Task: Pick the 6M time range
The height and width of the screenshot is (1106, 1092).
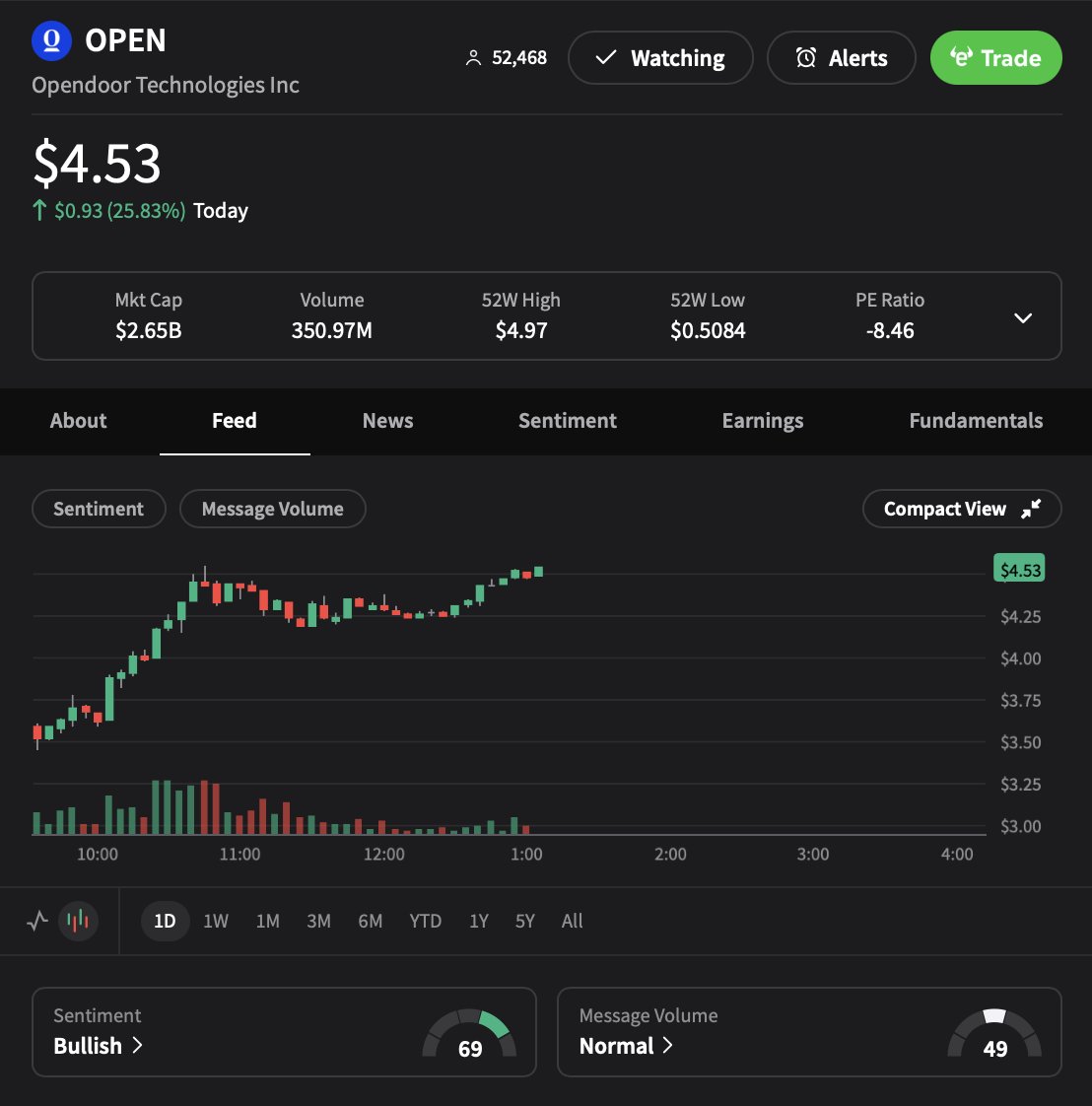Action: 371,921
